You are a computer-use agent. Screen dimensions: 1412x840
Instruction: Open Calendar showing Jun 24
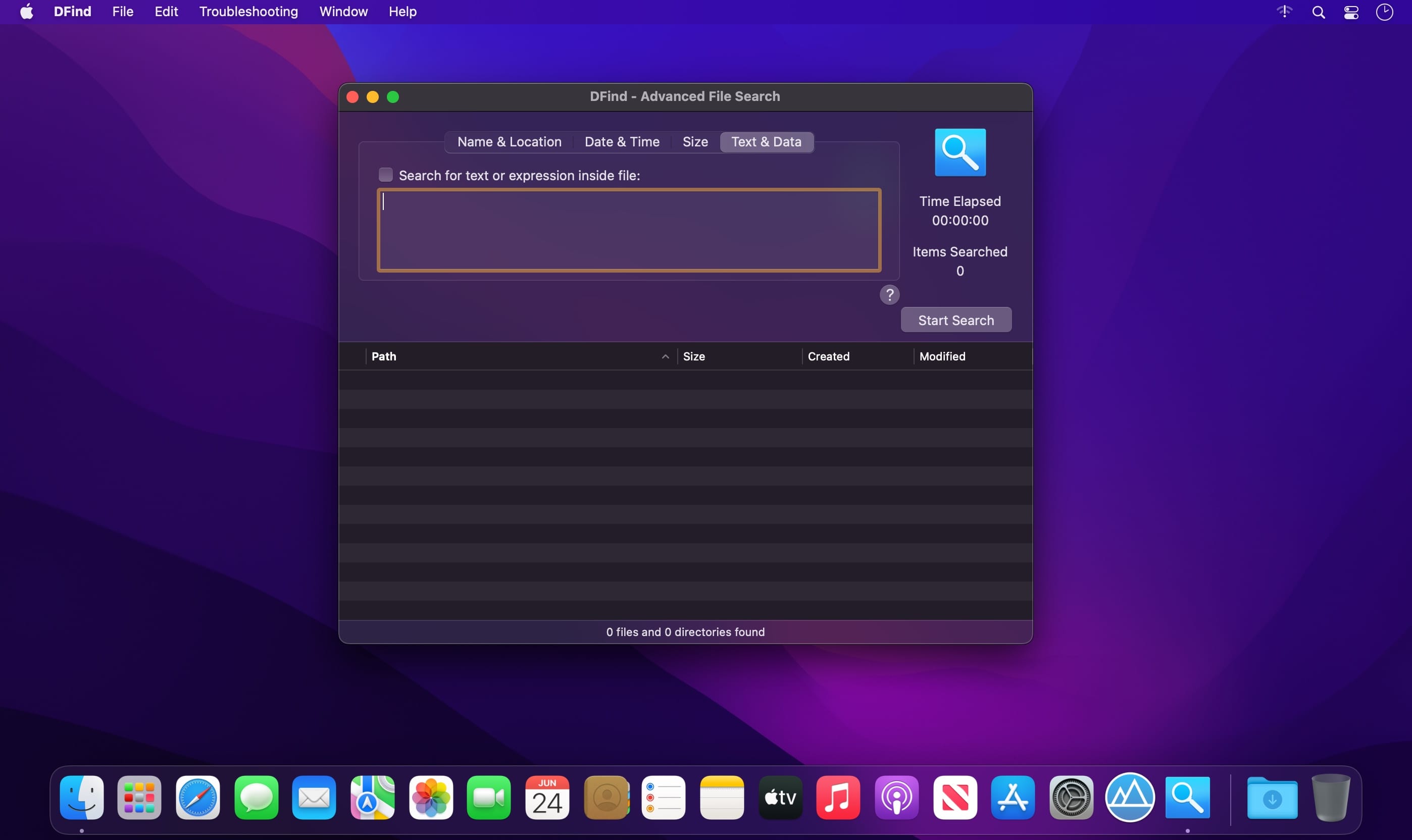547,798
